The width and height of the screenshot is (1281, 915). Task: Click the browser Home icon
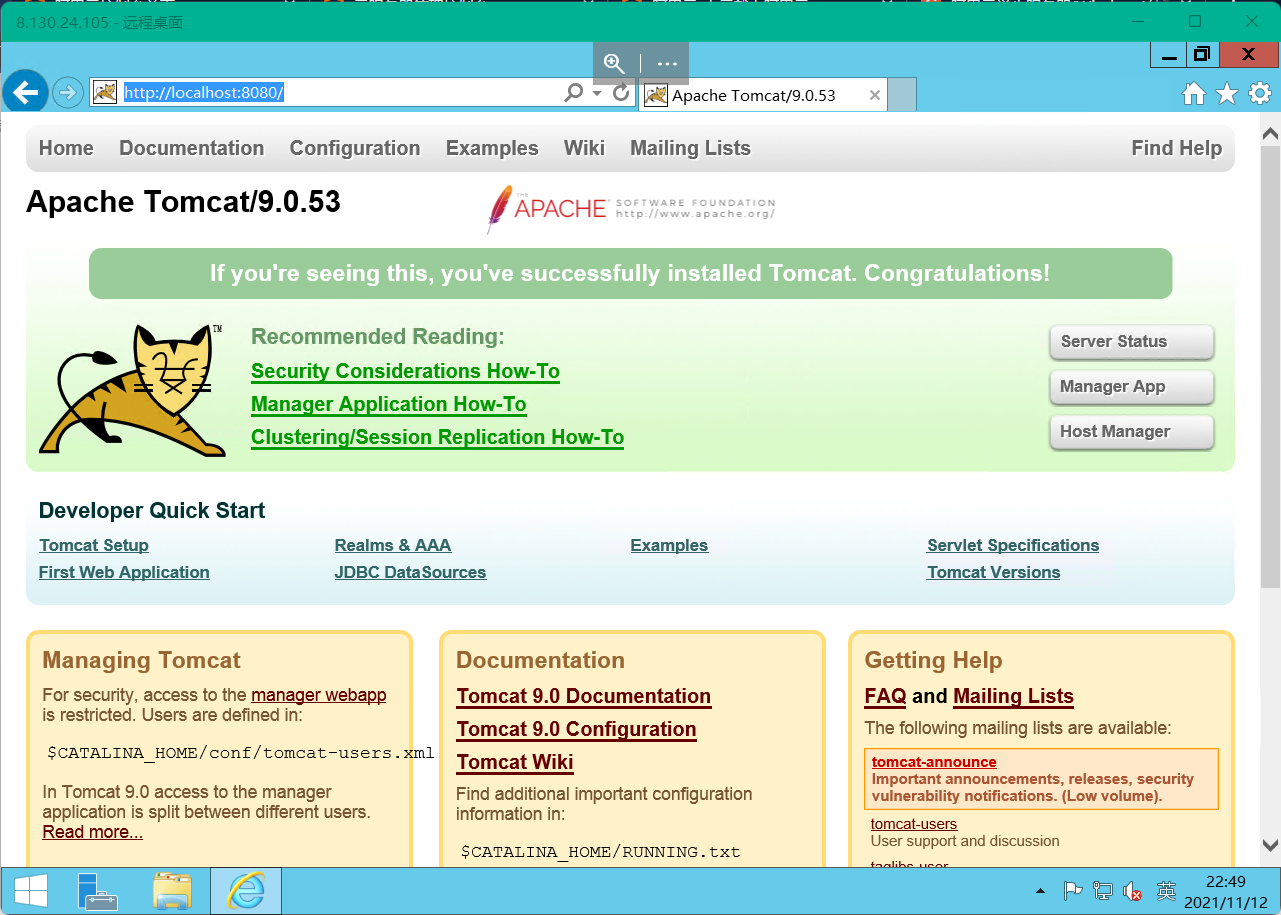[1194, 94]
